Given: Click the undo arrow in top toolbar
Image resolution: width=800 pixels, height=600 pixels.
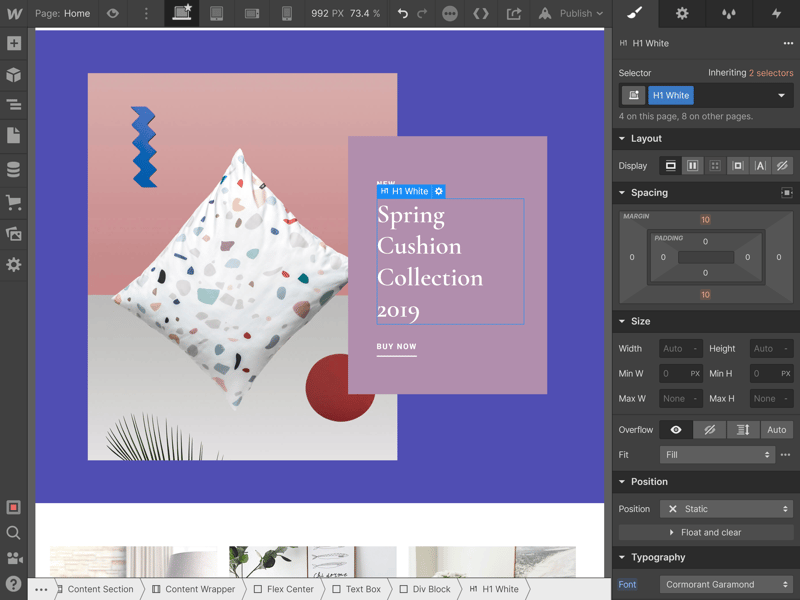Looking at the screenshot, I should tap(402, 14).
